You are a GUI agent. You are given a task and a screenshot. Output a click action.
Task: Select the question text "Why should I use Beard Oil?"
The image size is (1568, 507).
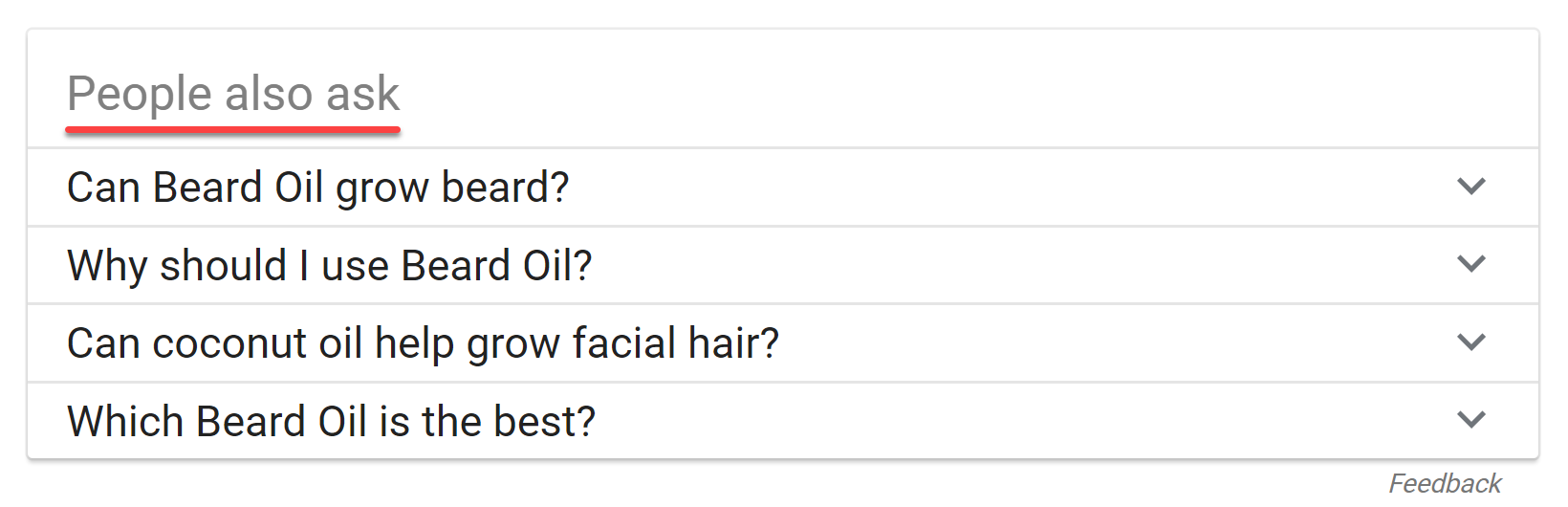(329, 266)
